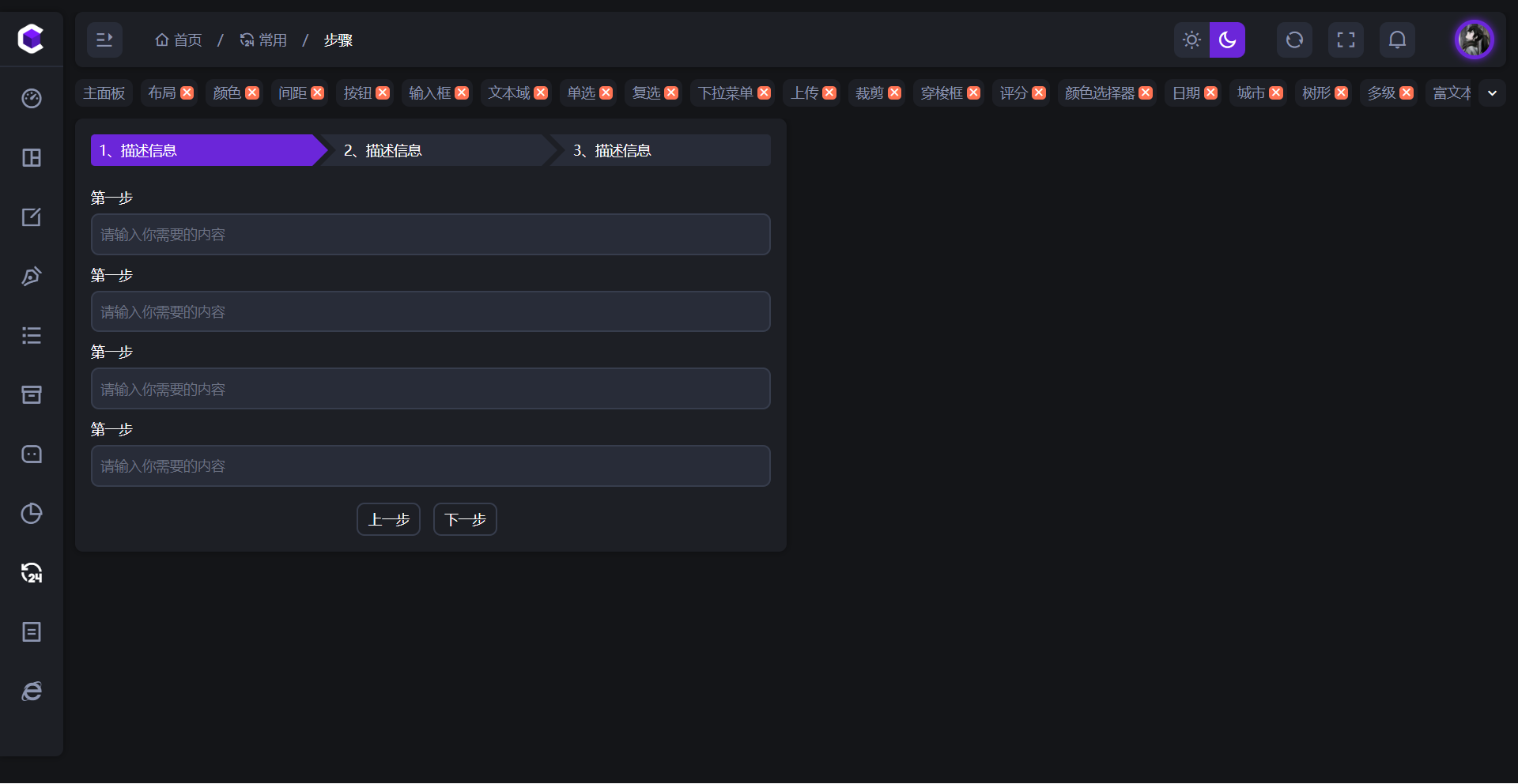Close the 布局 tab
1518x784 pixels.
(x=187, y=92)
